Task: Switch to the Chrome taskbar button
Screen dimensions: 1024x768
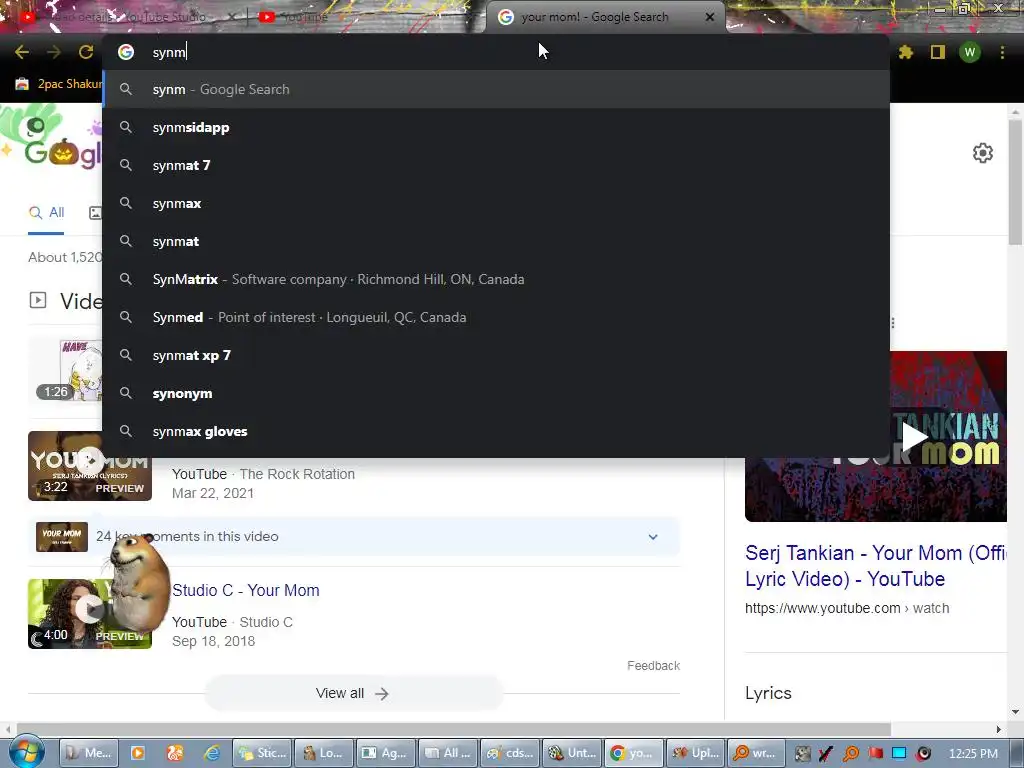Action: (633, 753)
